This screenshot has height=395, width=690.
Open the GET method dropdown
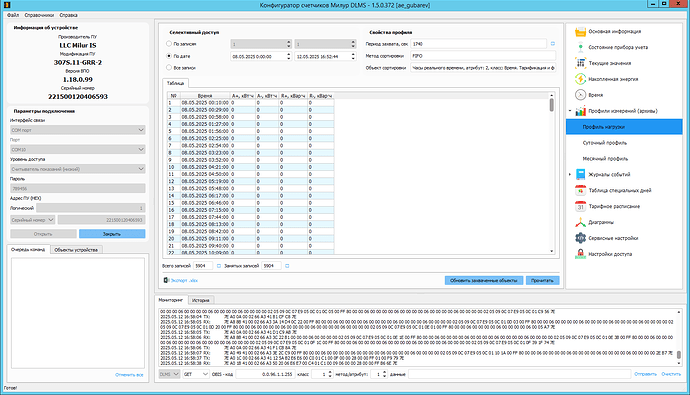196,374
